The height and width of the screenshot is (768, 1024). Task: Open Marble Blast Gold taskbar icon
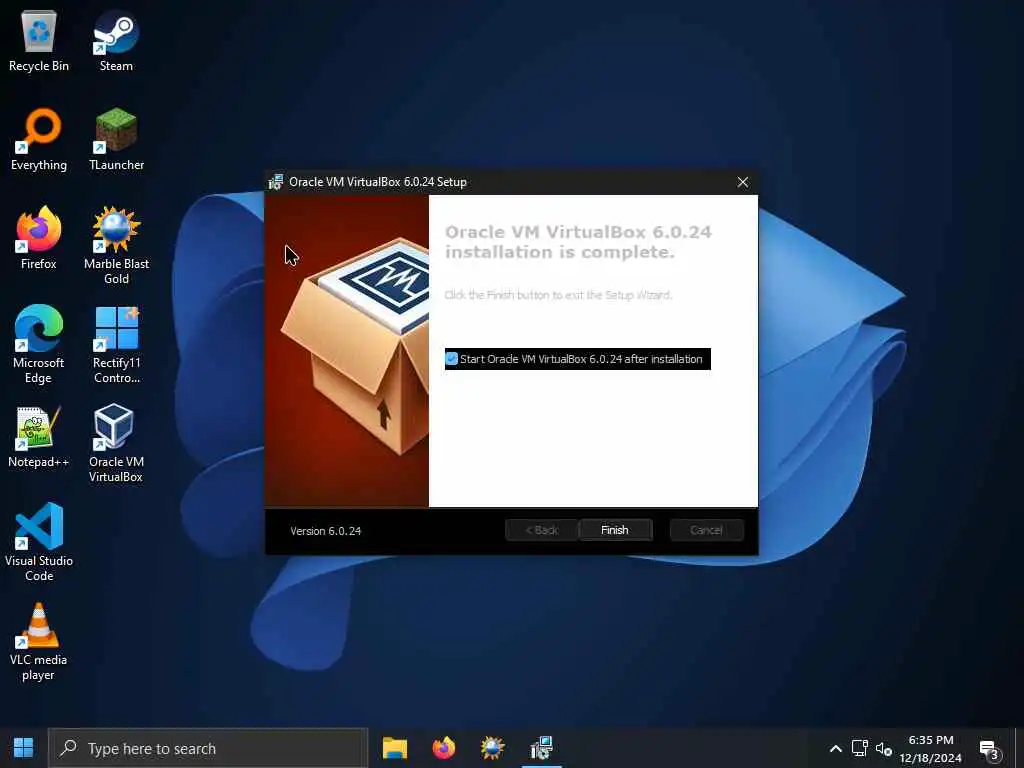tap(492, 748)
